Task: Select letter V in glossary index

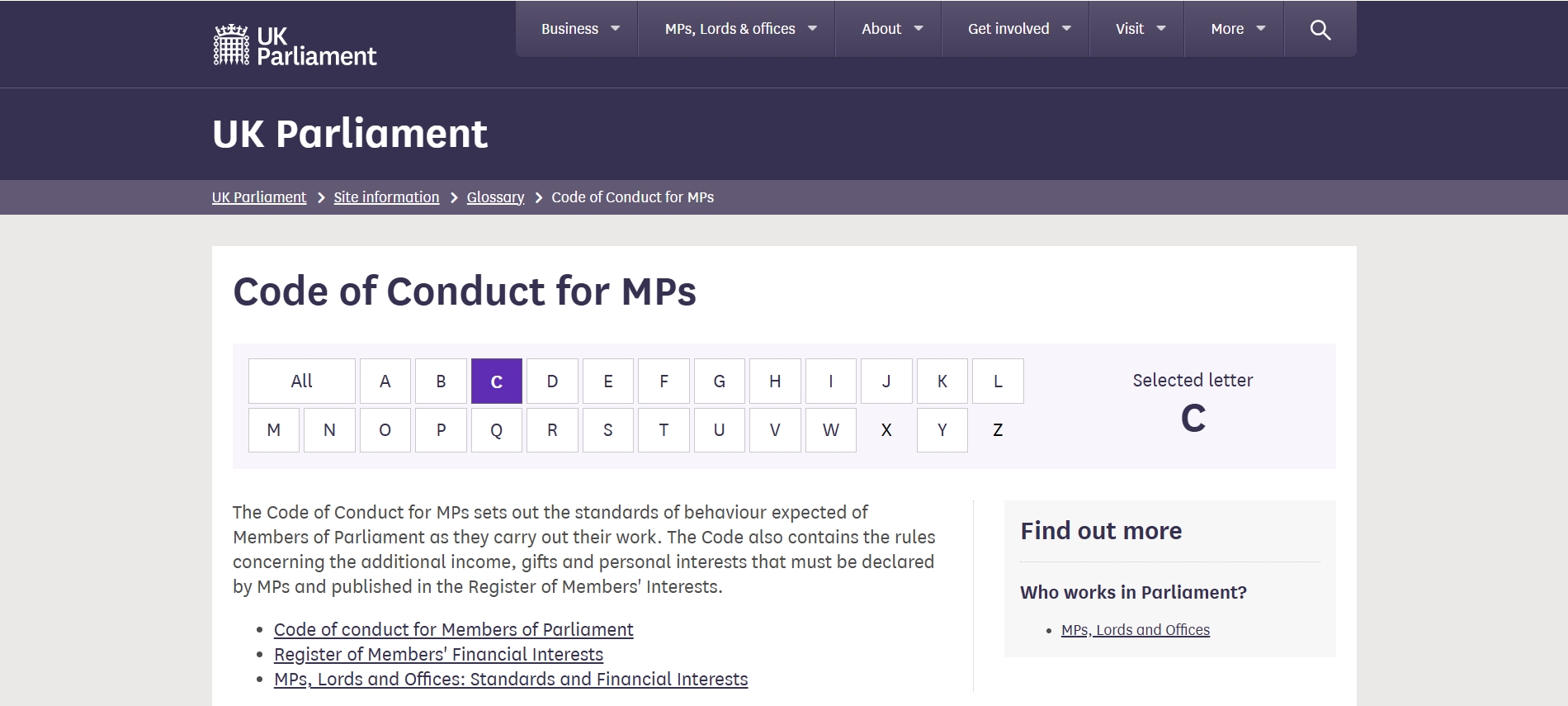Action: (x=775, y=430)
